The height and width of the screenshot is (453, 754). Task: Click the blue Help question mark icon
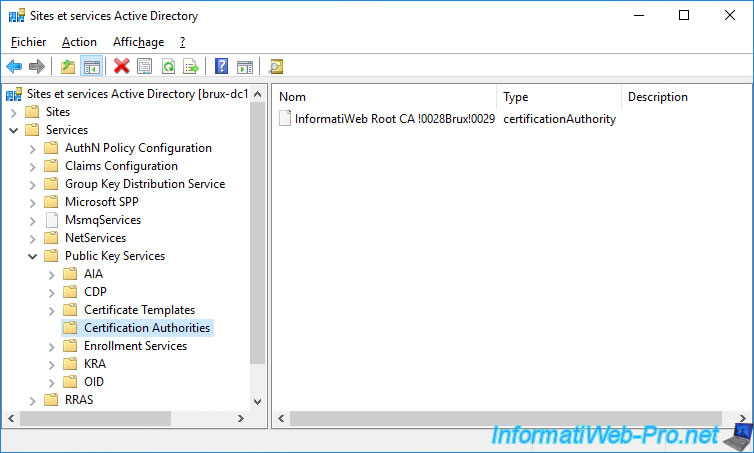tap(221, 67)
